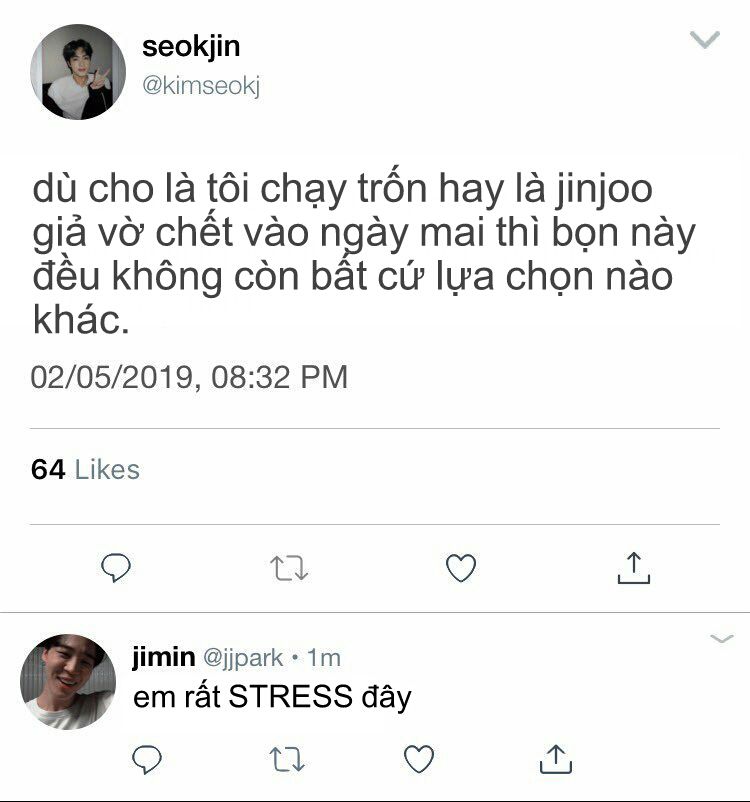Click the jimin display name
The image size is (750, 802).
pos(164,656)
